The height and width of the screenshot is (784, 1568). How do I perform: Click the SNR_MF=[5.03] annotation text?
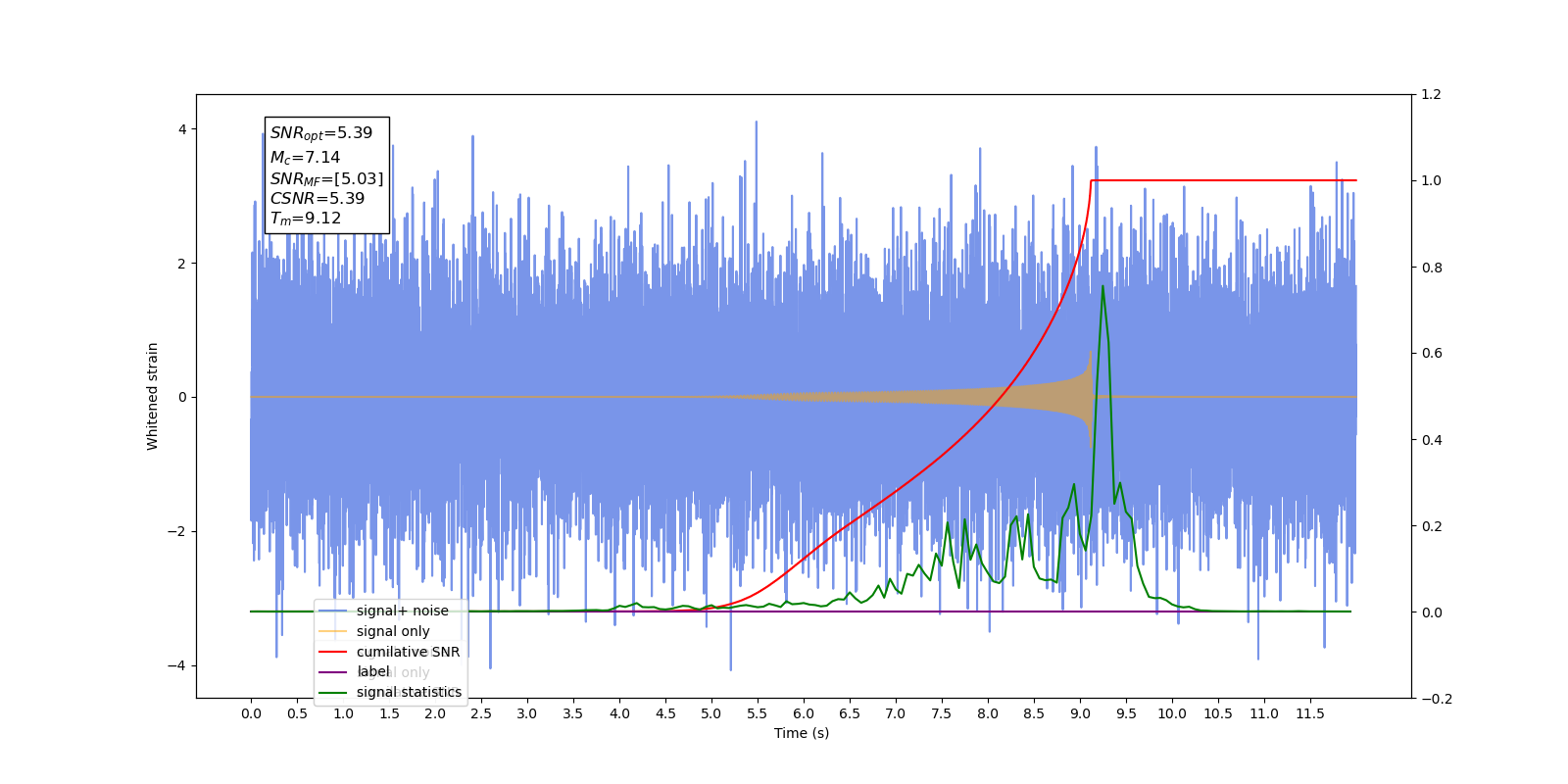(326, 178)
